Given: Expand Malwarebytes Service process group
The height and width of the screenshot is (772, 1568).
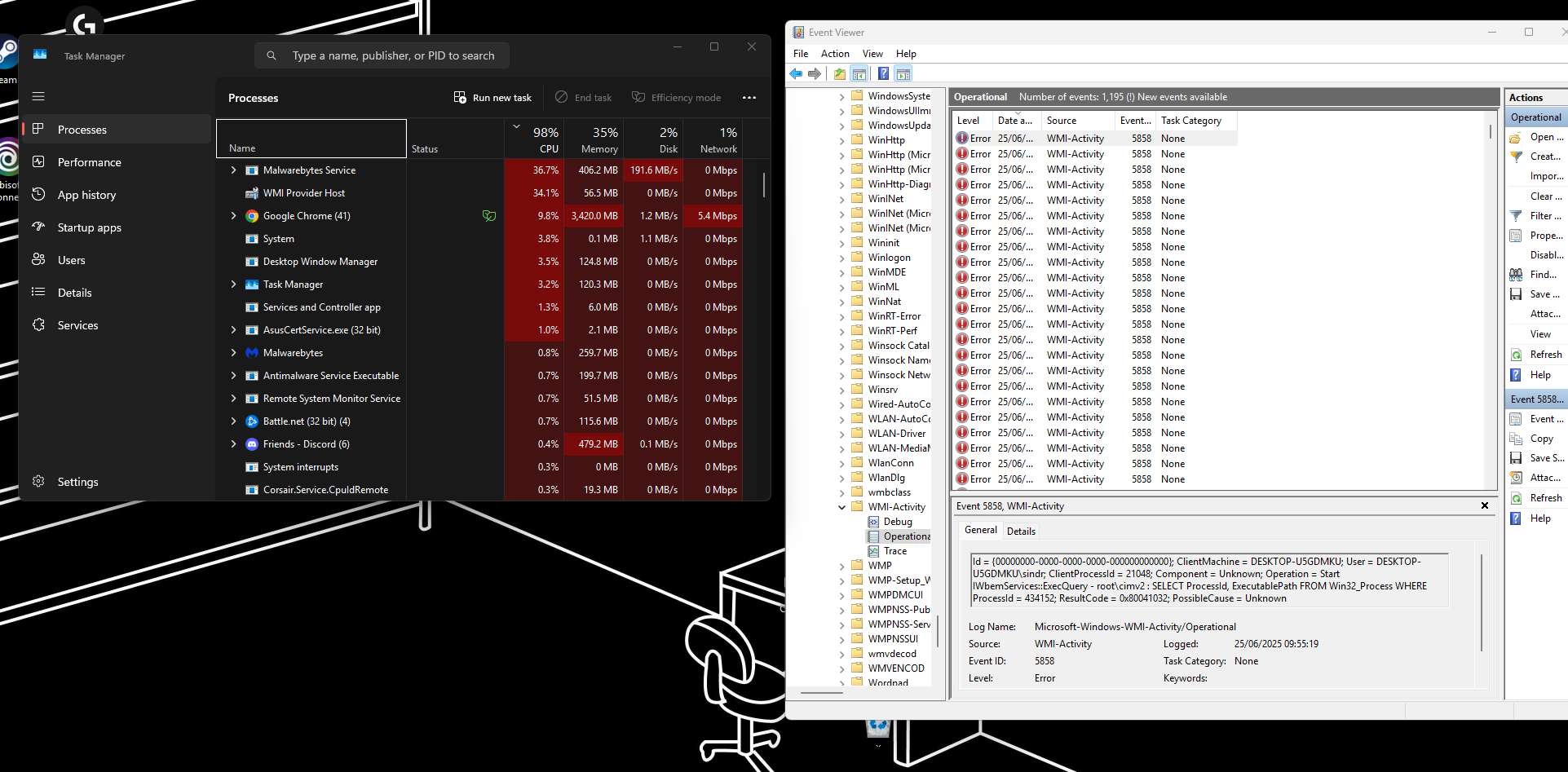Looking at the screenshot, I should coord(233,170).
